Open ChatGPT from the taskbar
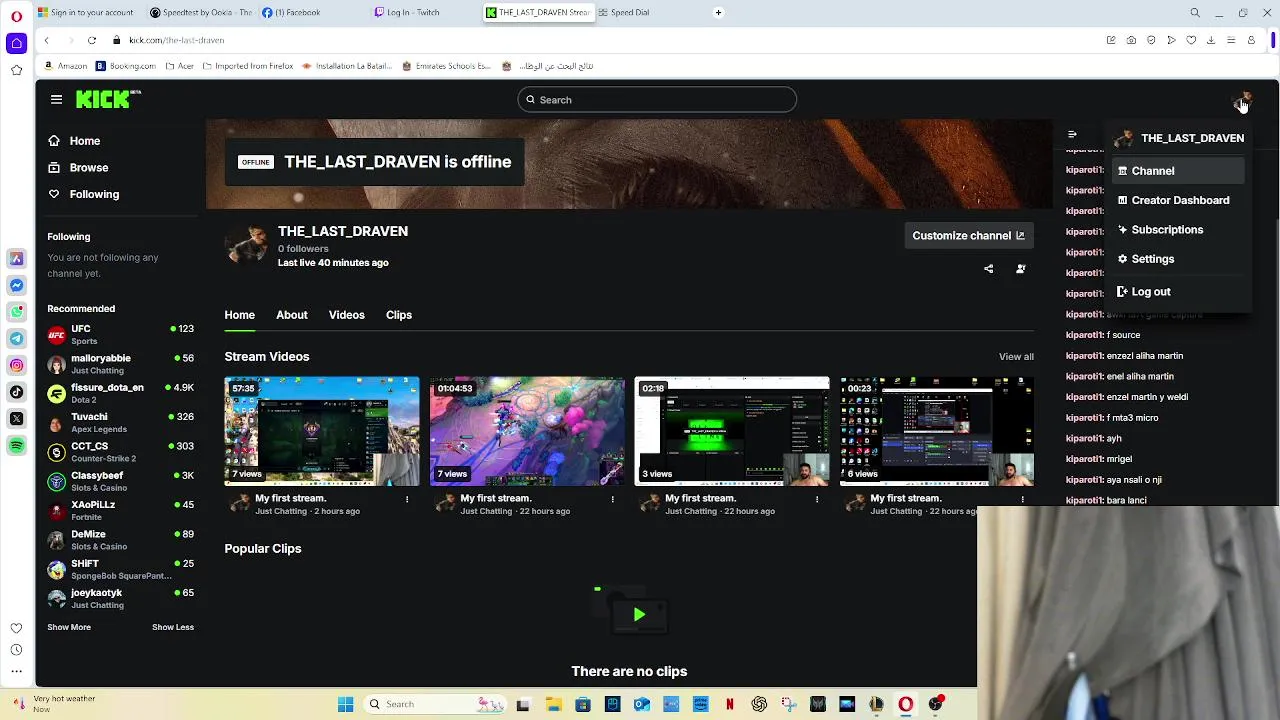The width and height of the screenshot is (1280, 720). tap(759, 704)
